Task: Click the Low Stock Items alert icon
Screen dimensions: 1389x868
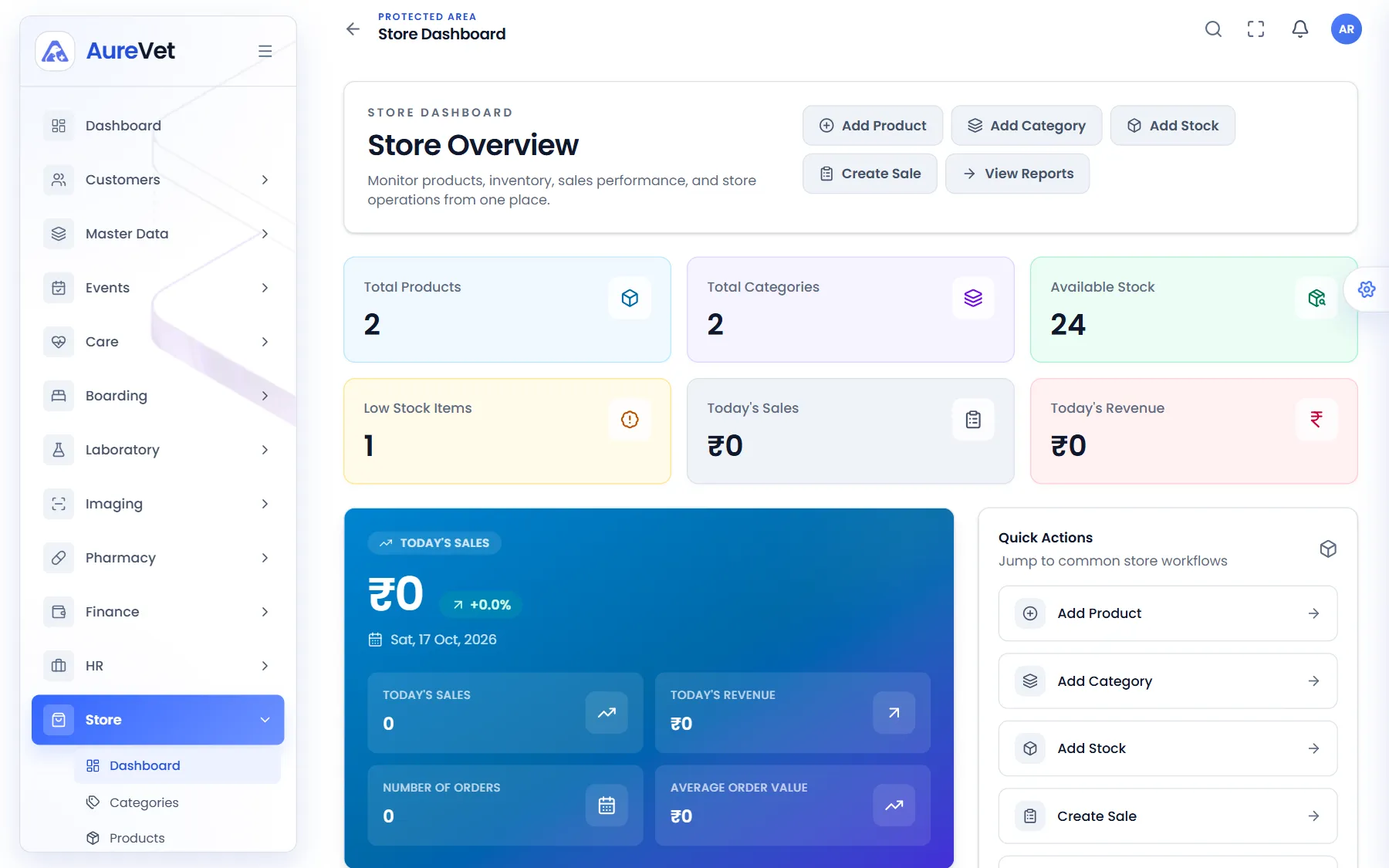Action: (630, 419)
